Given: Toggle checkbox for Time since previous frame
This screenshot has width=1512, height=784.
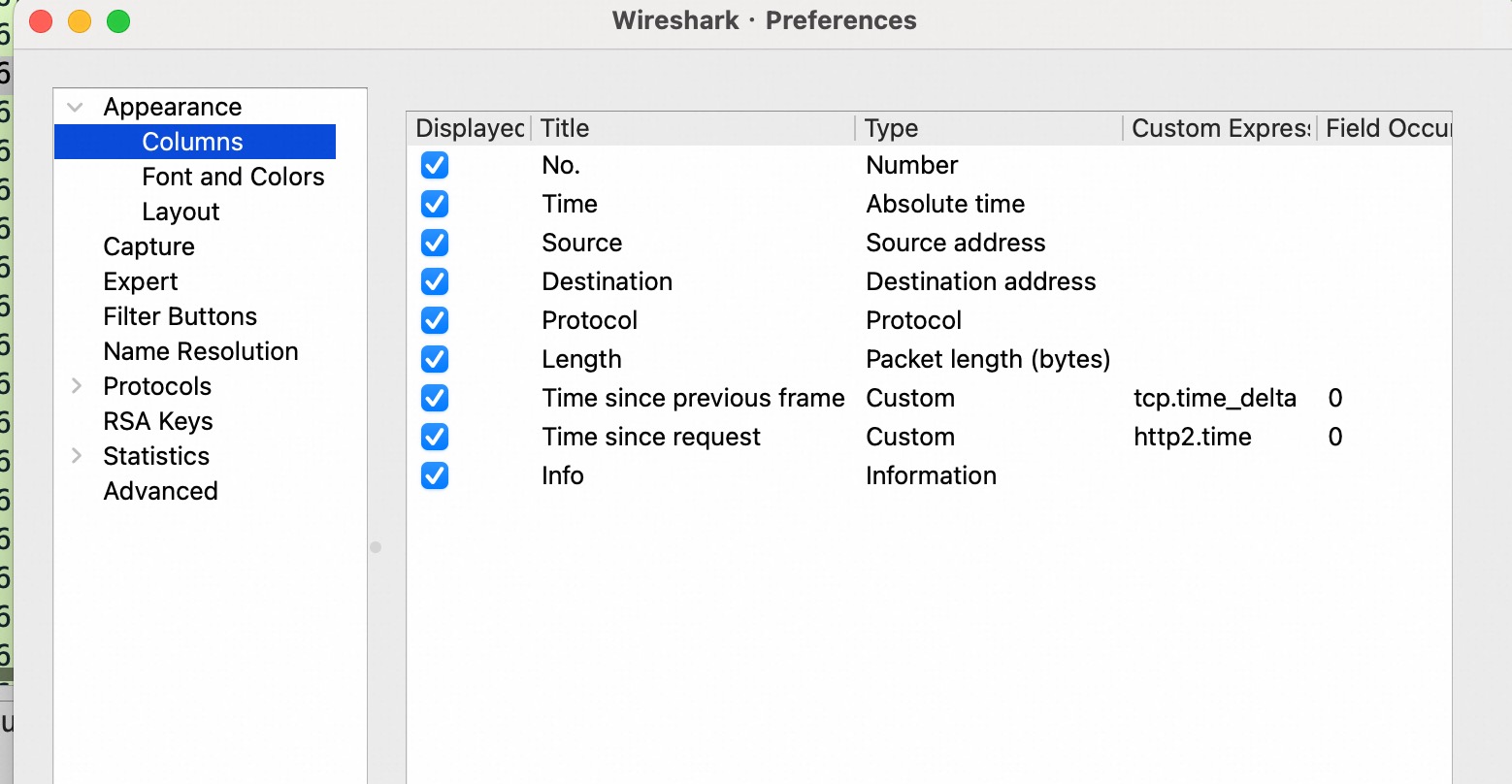Looking at the screenshot, I should [434, 398].
